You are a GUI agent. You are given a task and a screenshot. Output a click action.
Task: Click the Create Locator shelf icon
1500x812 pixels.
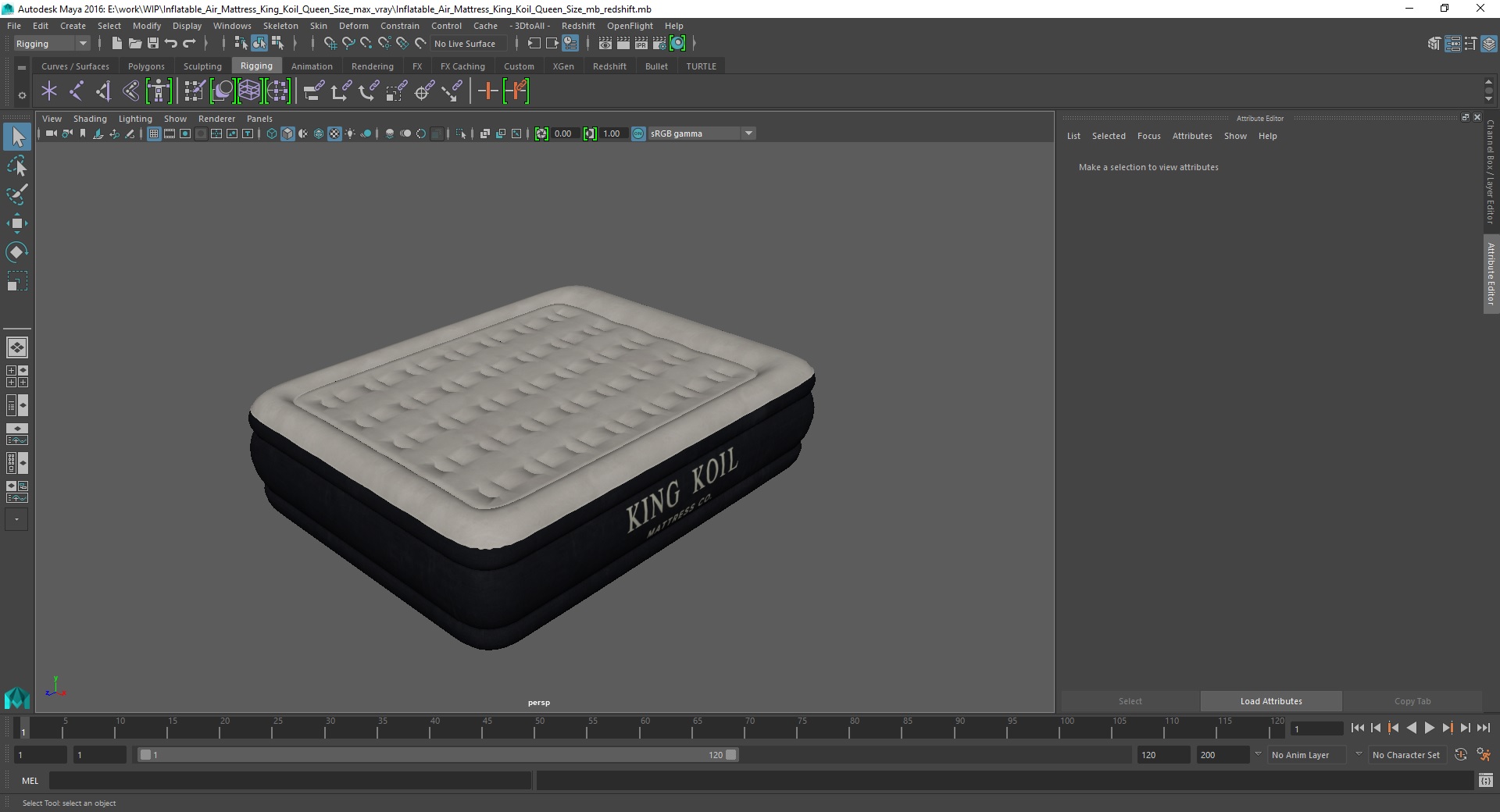pyautogui.click(x=49, y=91)
